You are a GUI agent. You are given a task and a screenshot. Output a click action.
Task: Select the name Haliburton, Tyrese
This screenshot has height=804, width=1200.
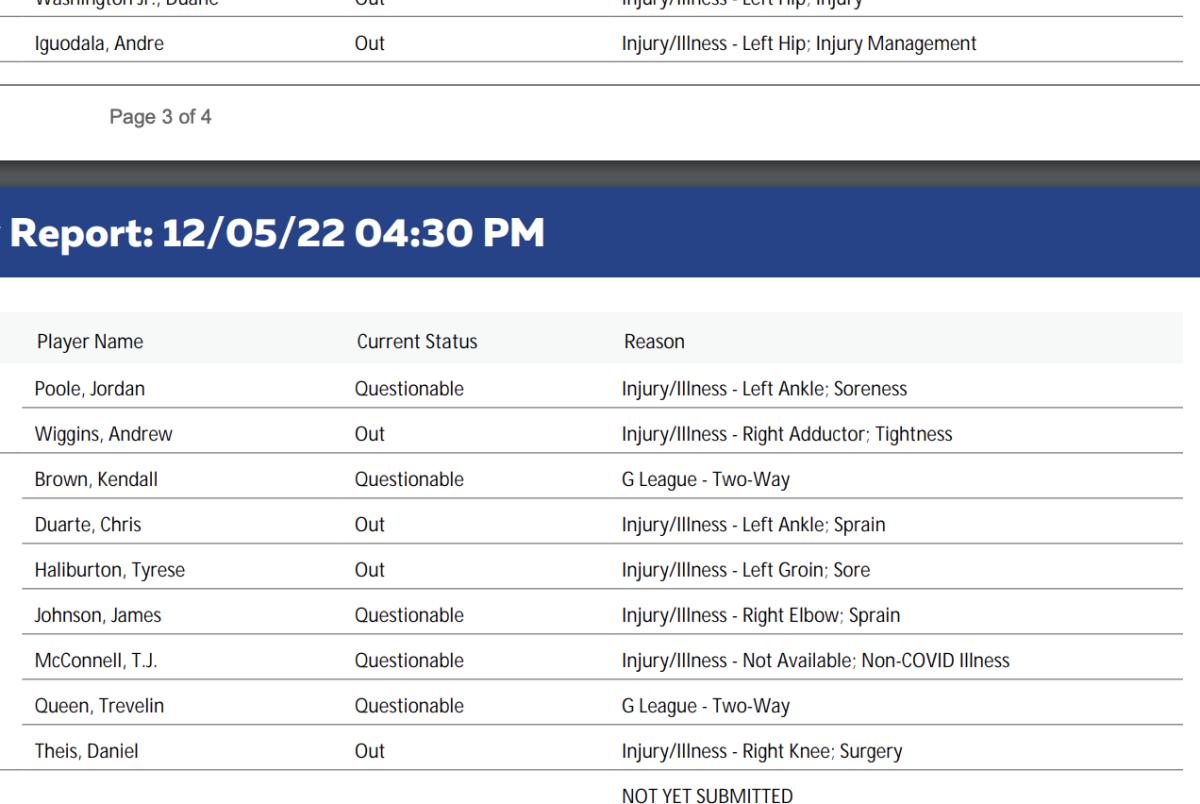(x=110, y=570)
